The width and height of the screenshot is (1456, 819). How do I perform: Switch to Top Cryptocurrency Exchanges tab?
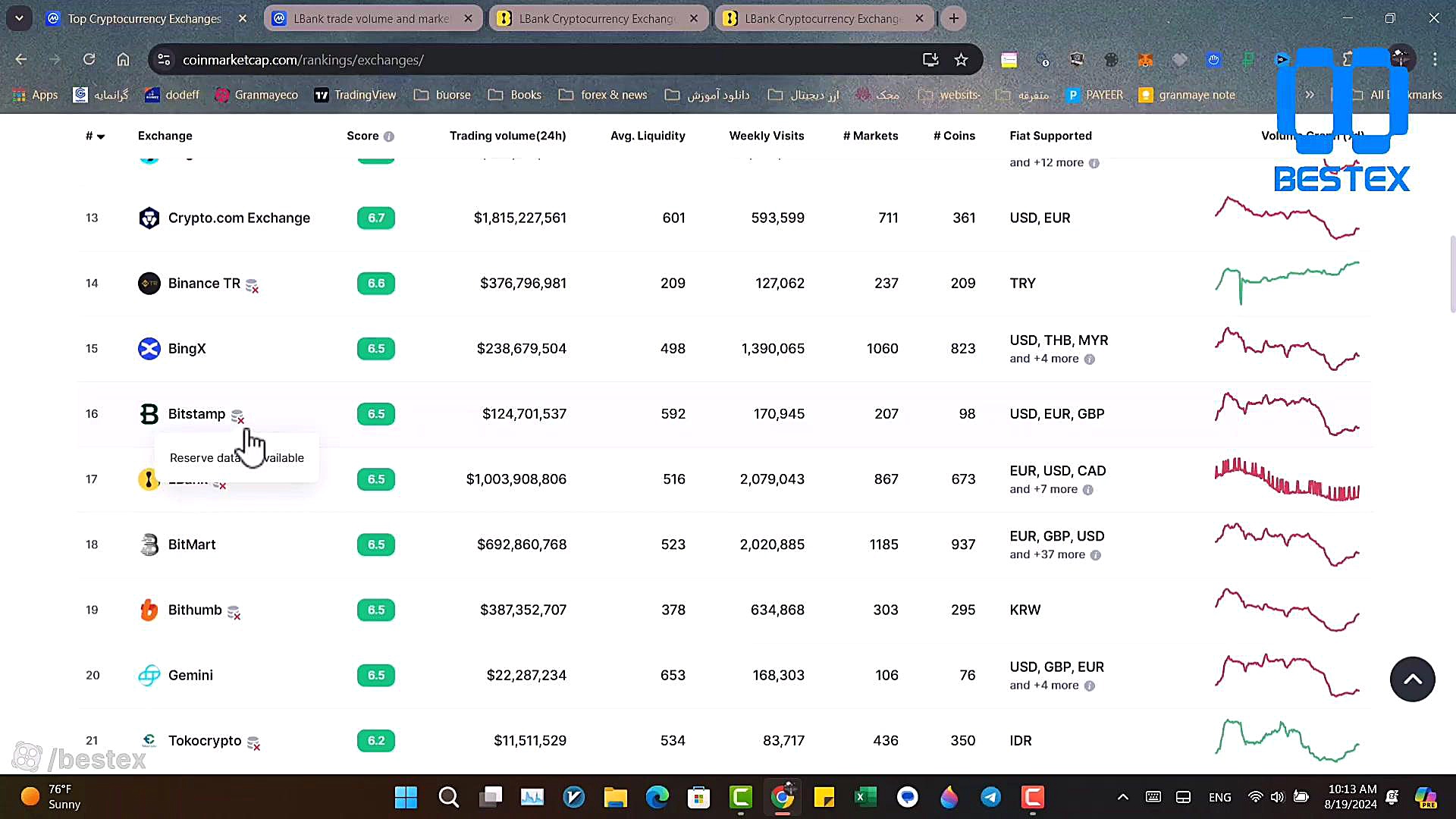[x=144, y=19]
